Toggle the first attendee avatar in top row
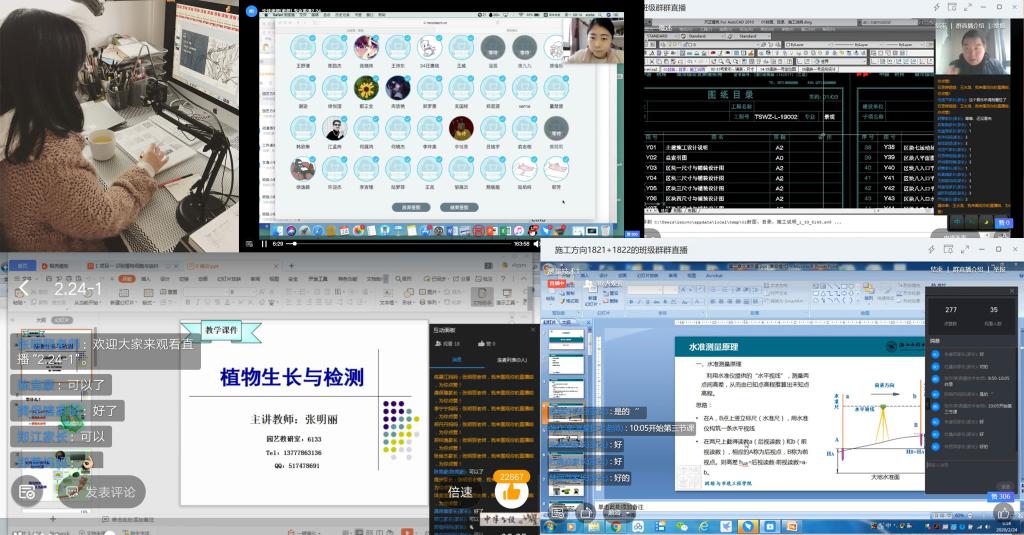 (x=303, y=46)
